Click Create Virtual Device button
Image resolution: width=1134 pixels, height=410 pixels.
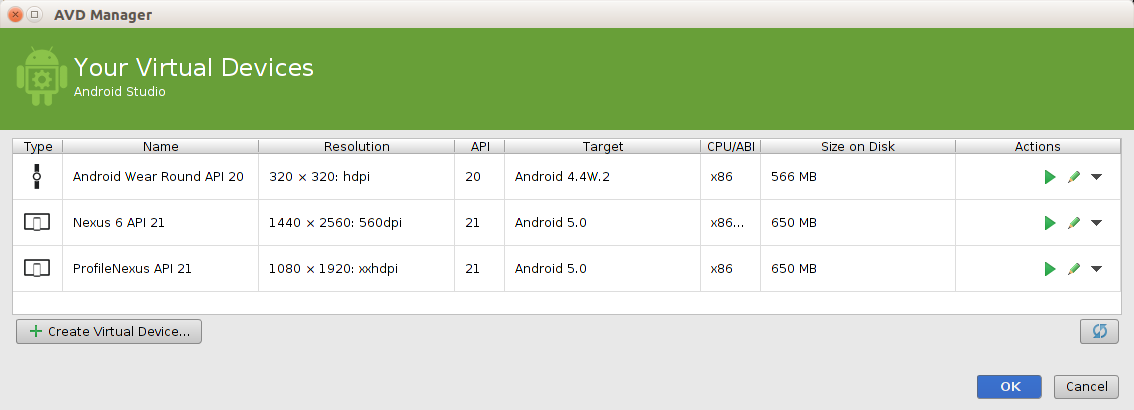[109, 331]
